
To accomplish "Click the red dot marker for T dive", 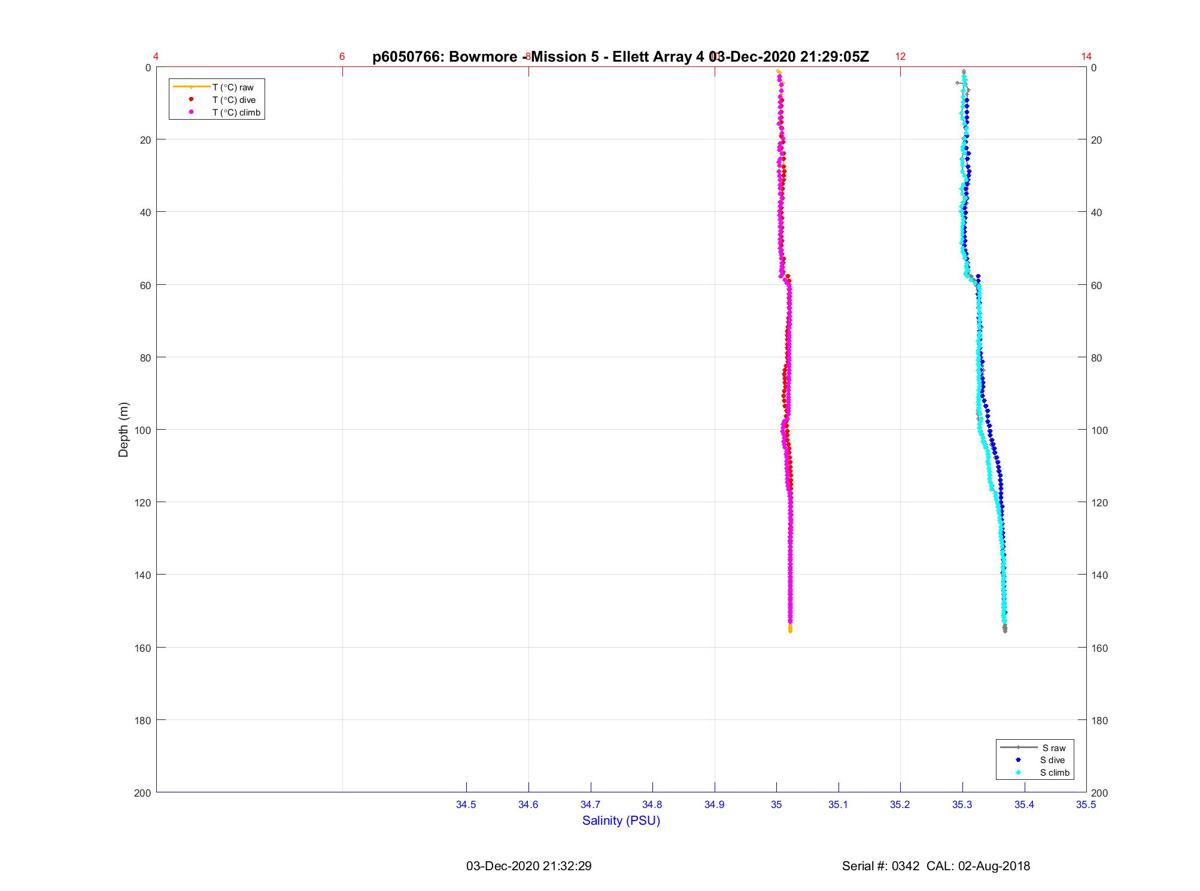I will tap(191, 100).
